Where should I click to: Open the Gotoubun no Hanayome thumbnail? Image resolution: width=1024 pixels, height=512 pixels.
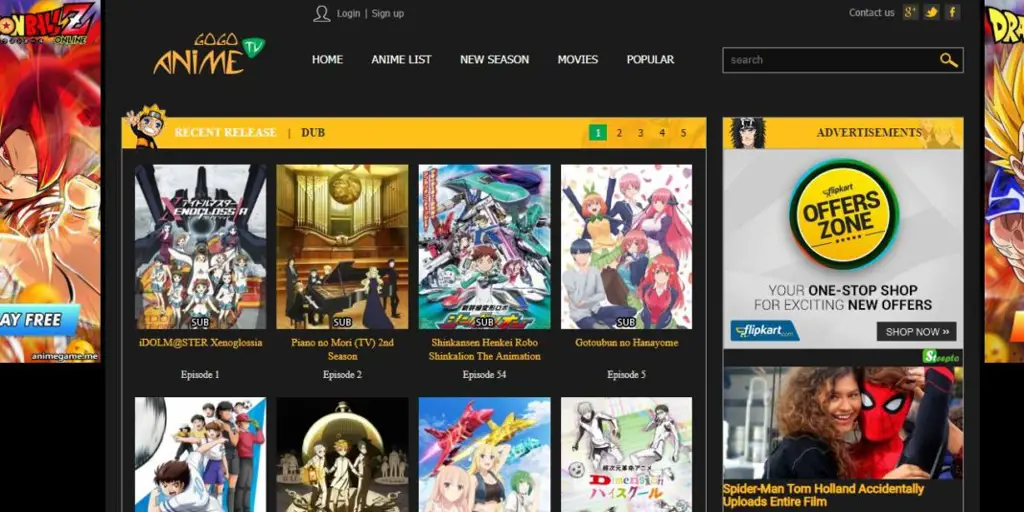pos(626,246)
